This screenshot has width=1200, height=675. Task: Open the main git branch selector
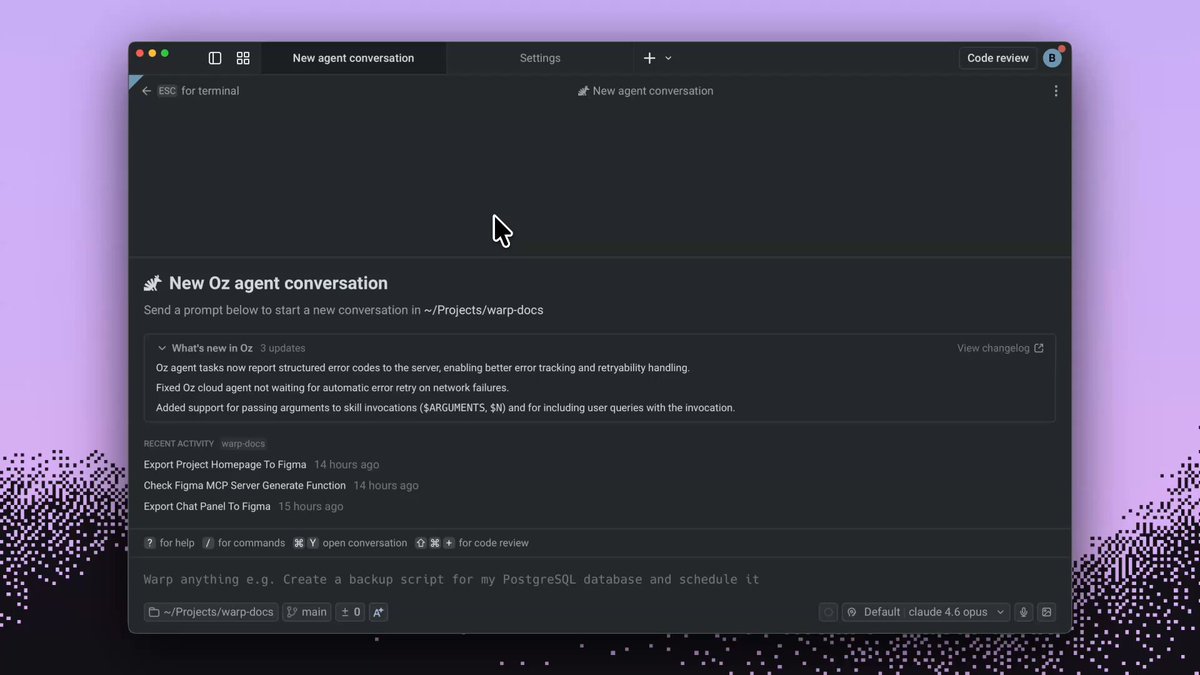307,612
